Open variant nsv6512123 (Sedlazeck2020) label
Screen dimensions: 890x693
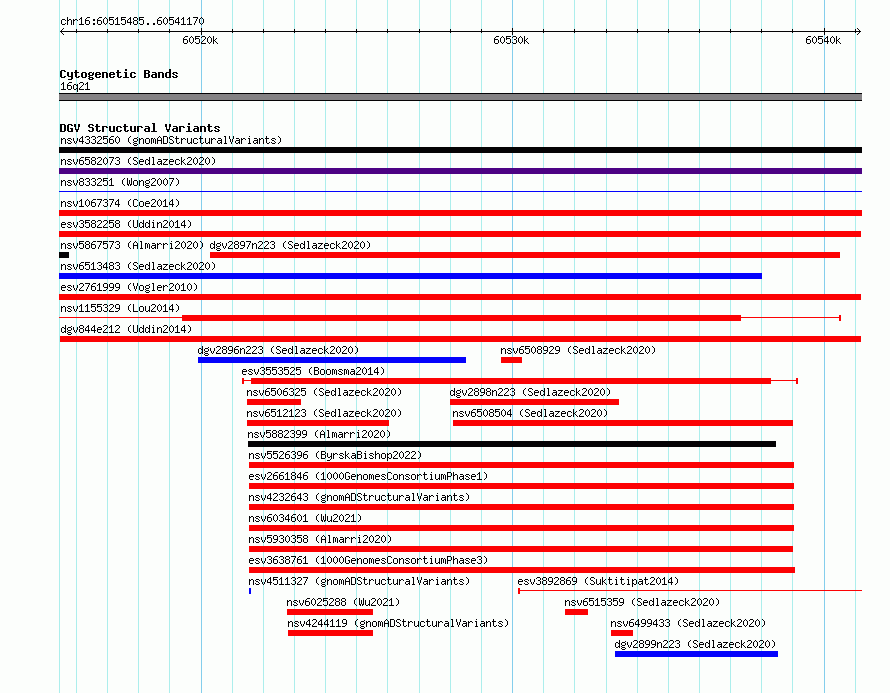pos(324,413)
